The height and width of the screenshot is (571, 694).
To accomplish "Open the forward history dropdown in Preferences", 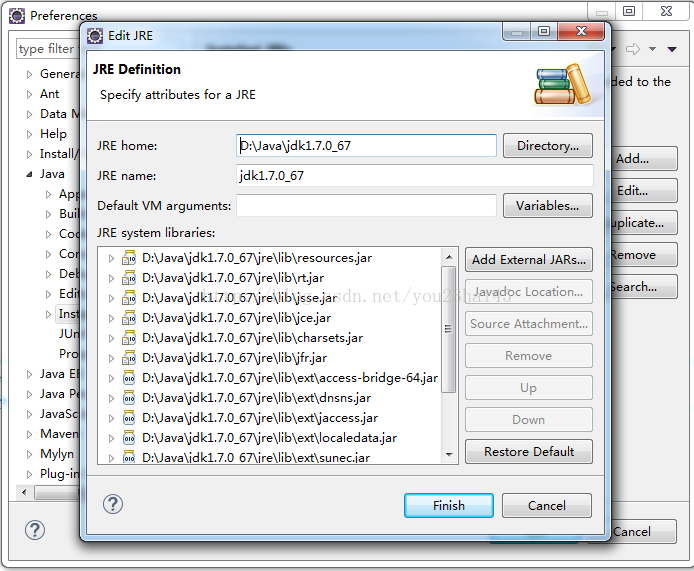I will point(652,49).
